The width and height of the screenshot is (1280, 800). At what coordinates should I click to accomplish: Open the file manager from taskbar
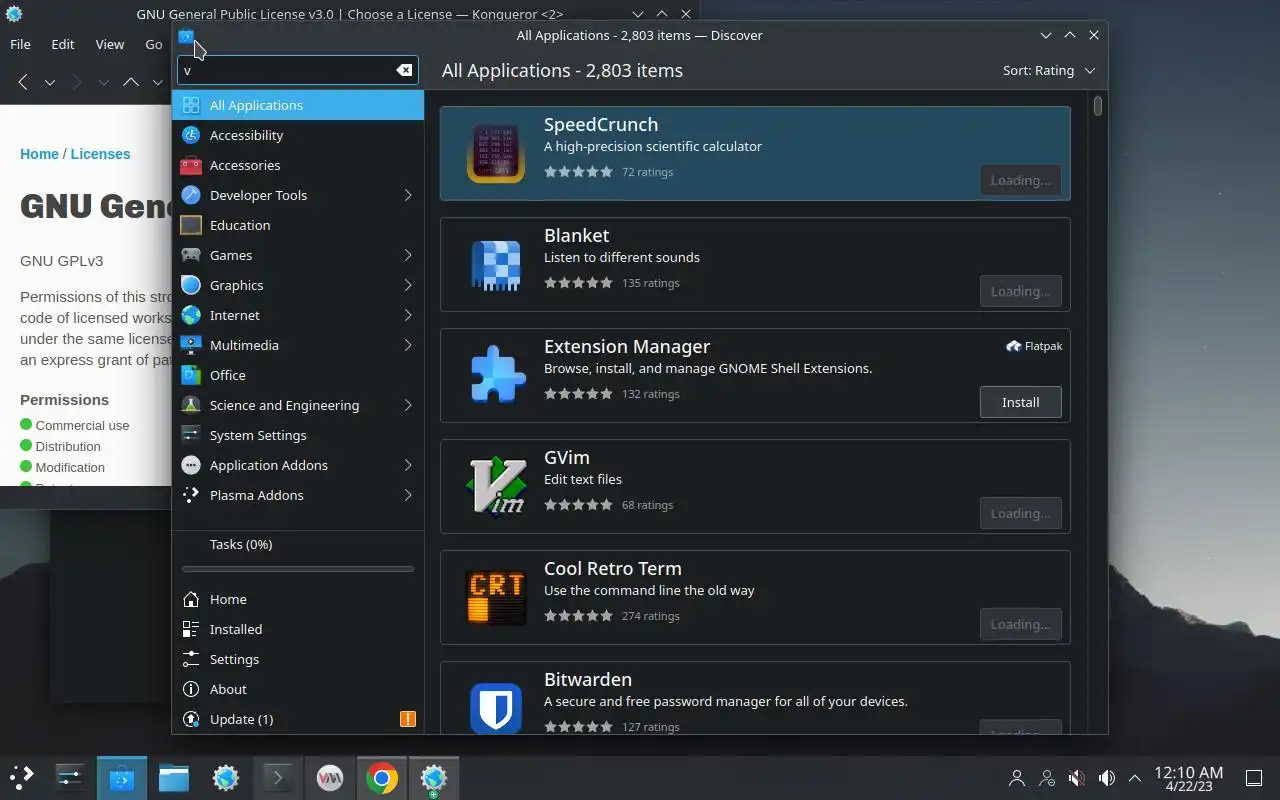click(173, 777)
